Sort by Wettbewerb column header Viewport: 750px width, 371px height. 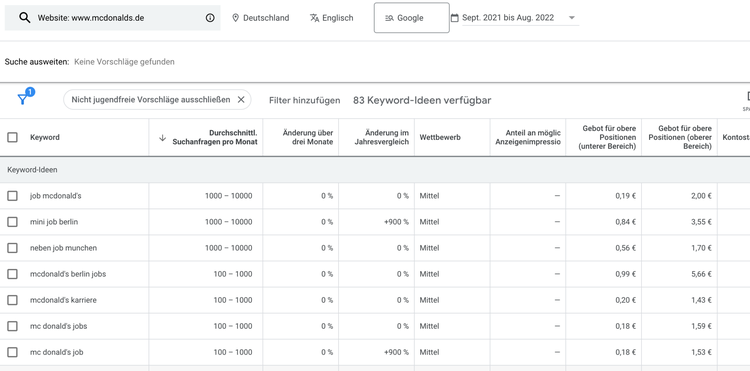[440, 138]
